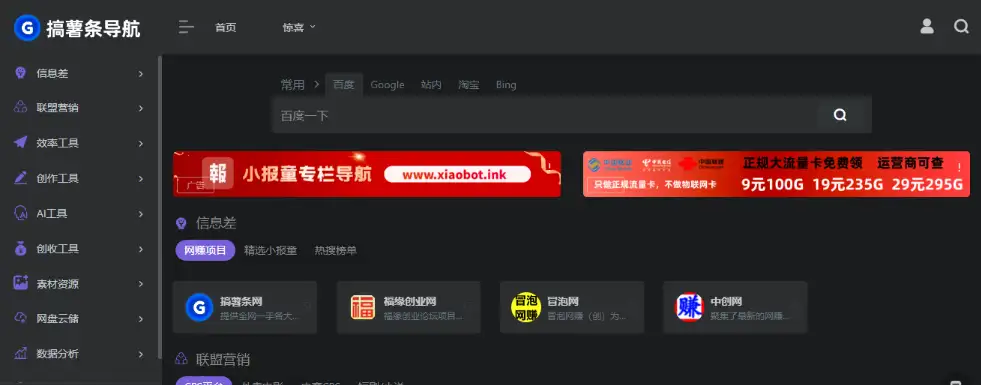
Task: Click the 信息差 section heading text
Action: click(216, 223)
